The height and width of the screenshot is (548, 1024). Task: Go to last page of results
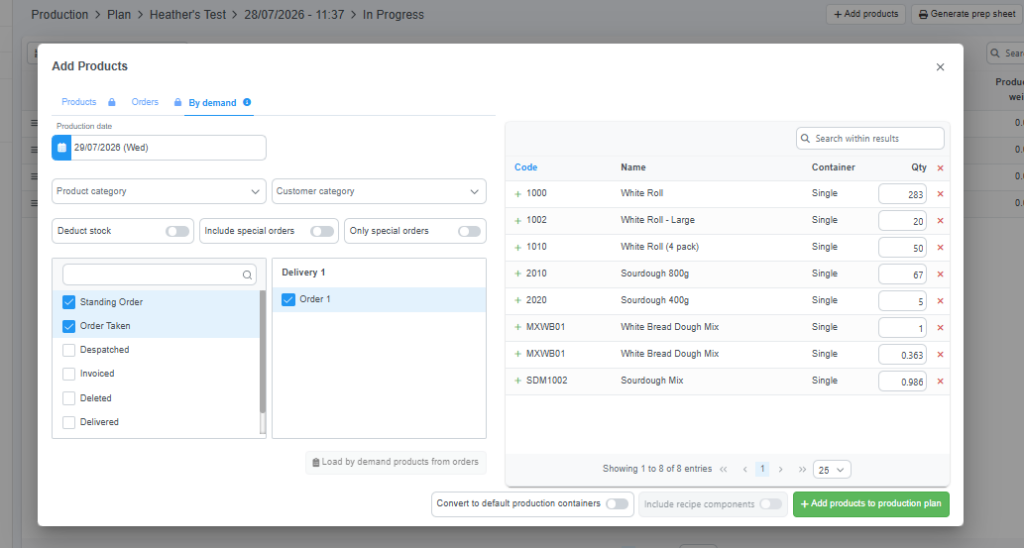(x=802, y=470)
